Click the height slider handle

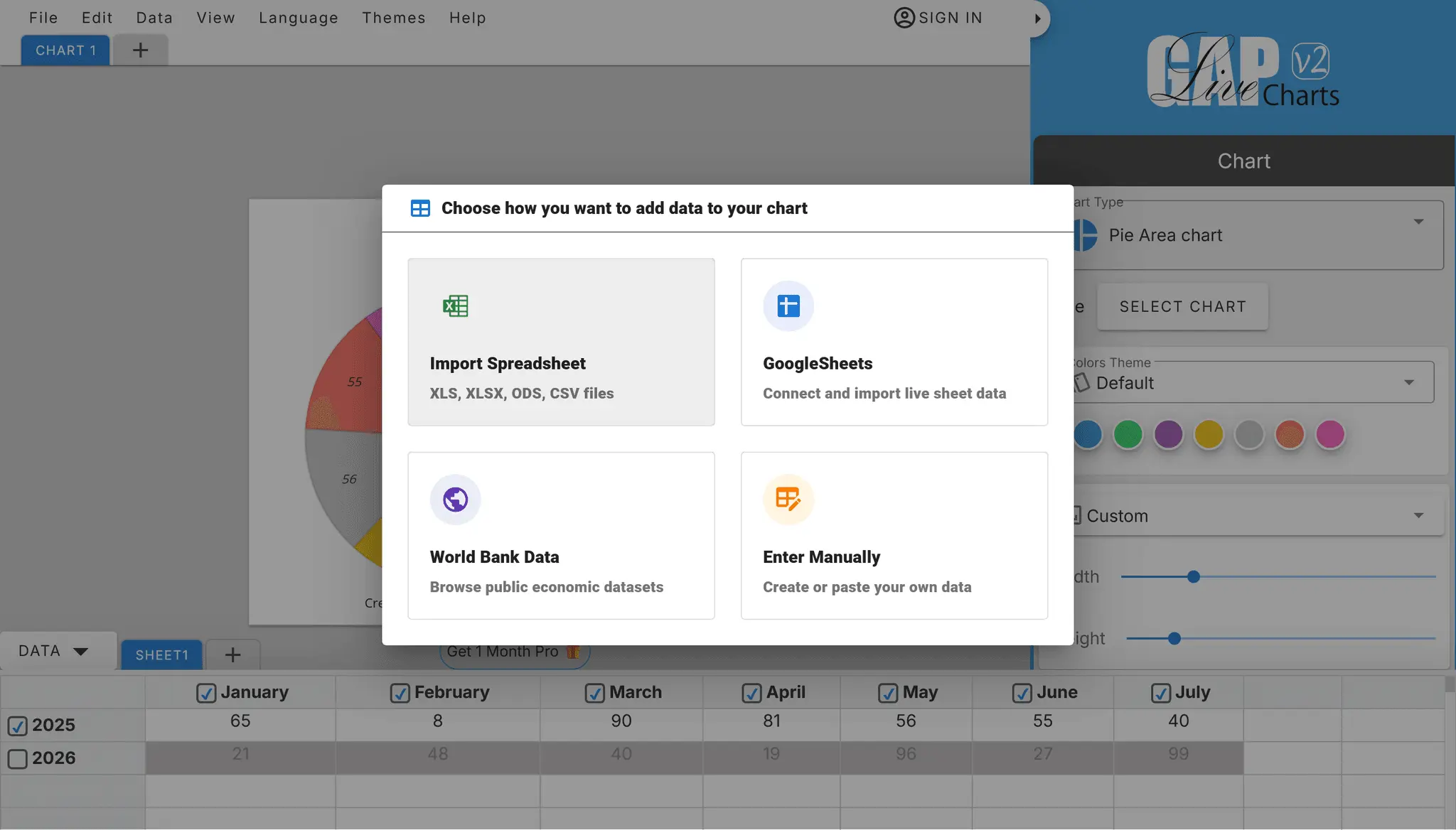point(1174,639)
